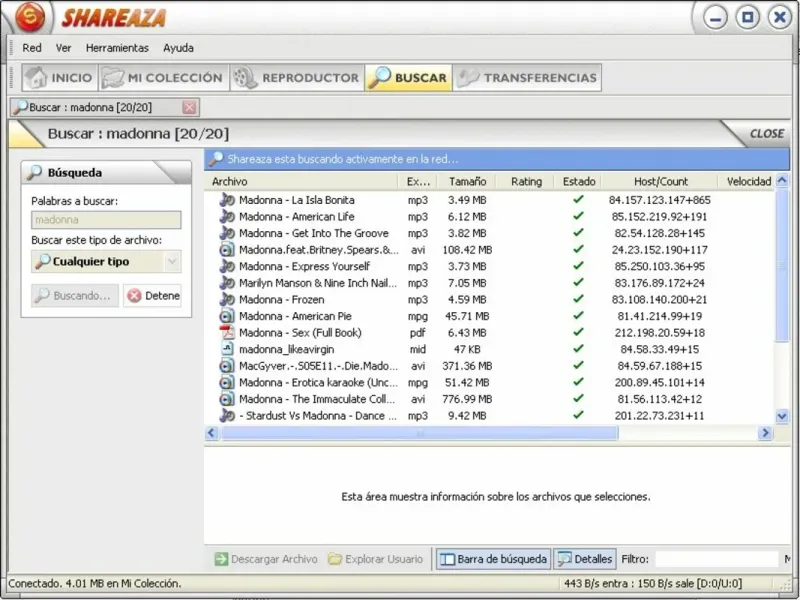The height and width of the screenshot is (600, 800).
Task: Click the horizontal scrollbar thumb
Action: 419,433
